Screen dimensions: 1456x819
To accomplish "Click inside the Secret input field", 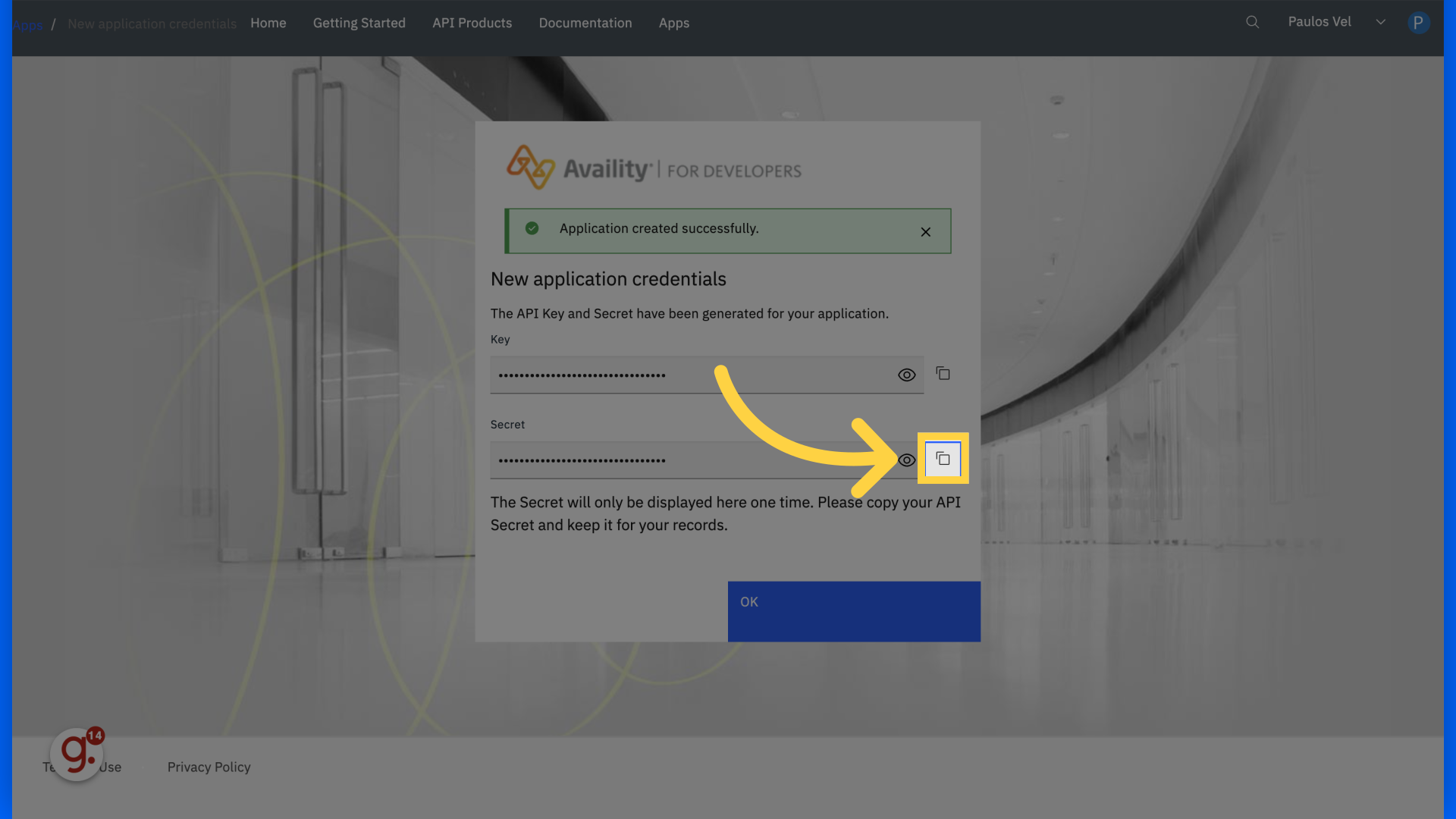I will 682,460.
